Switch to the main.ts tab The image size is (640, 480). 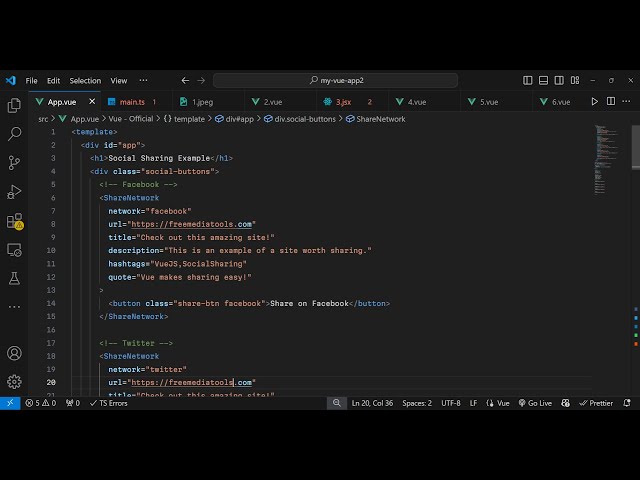(132, 101)
